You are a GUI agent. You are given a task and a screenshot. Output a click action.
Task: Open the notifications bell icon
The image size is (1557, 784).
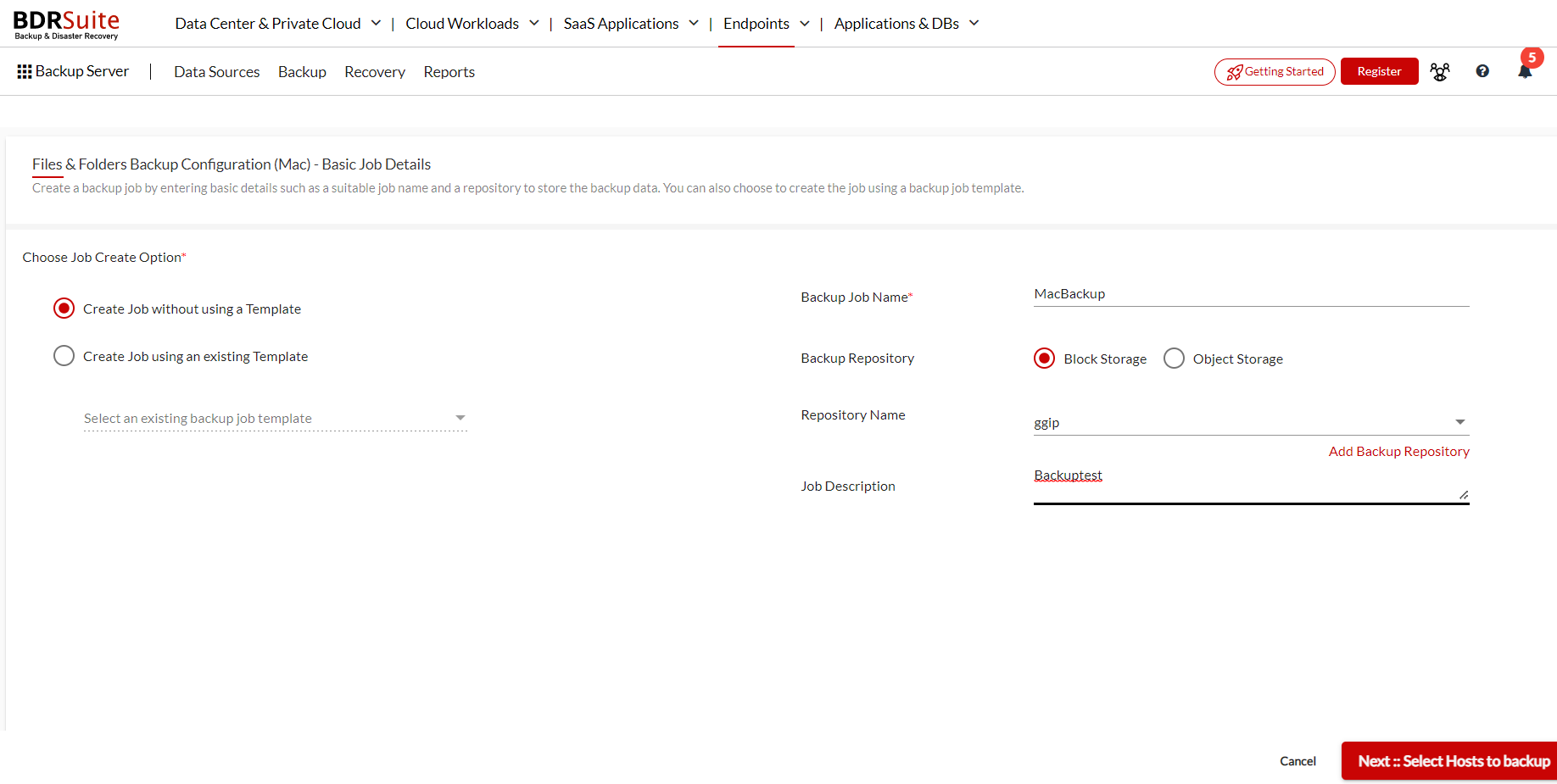click(x=1525, y=72)
